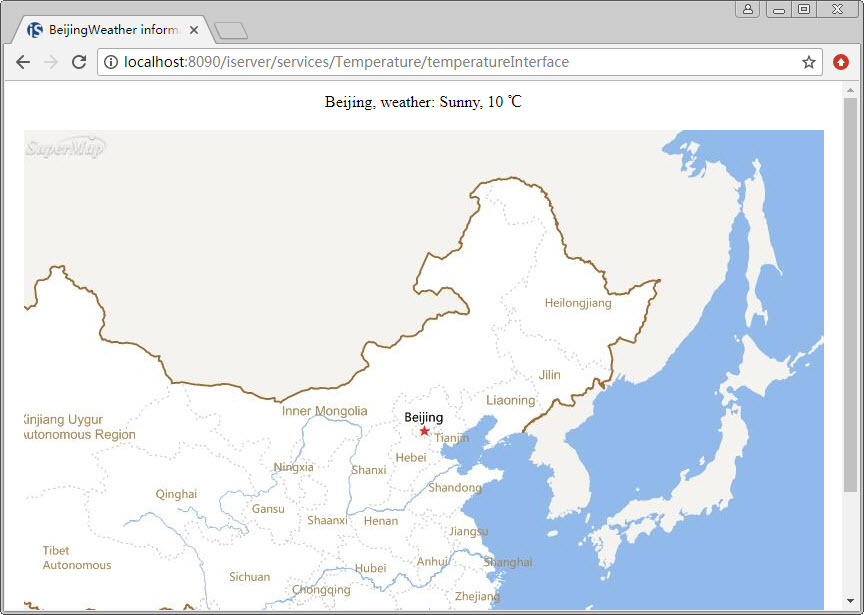Click the Inner Mongolia map label
Viewport: 864px width, 615px height.
[x=324, y=411]
